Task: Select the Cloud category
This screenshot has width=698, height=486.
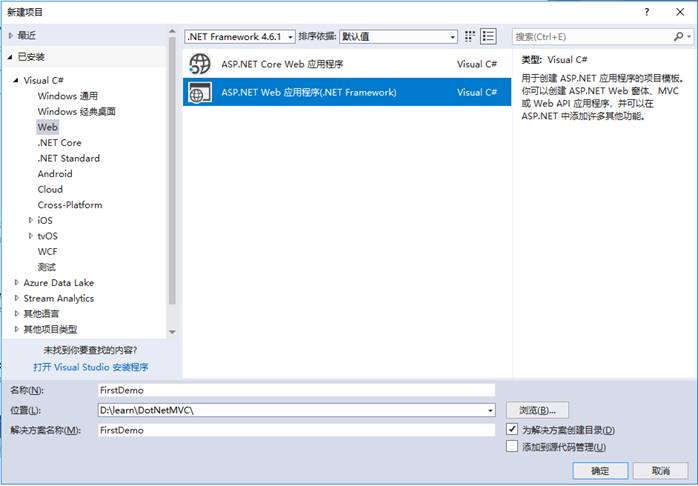Action: (50, 189)
